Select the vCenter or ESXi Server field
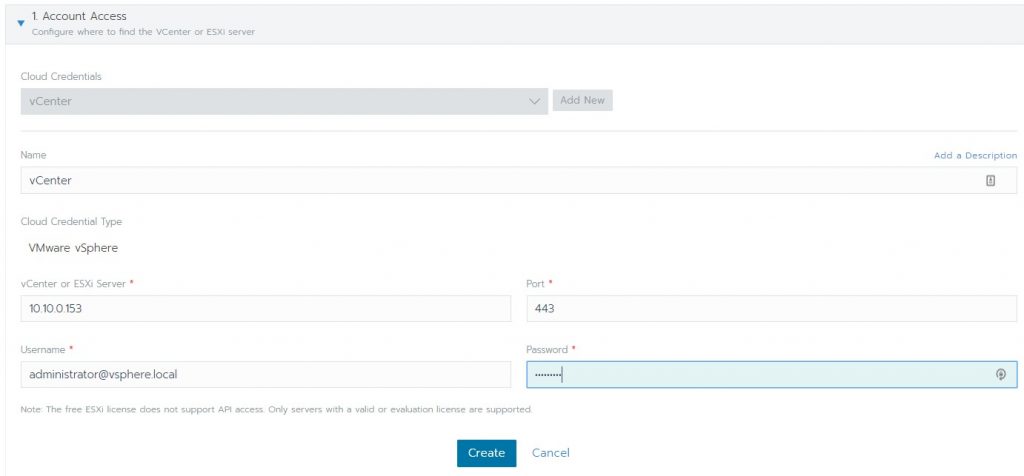 click(266, 308)
